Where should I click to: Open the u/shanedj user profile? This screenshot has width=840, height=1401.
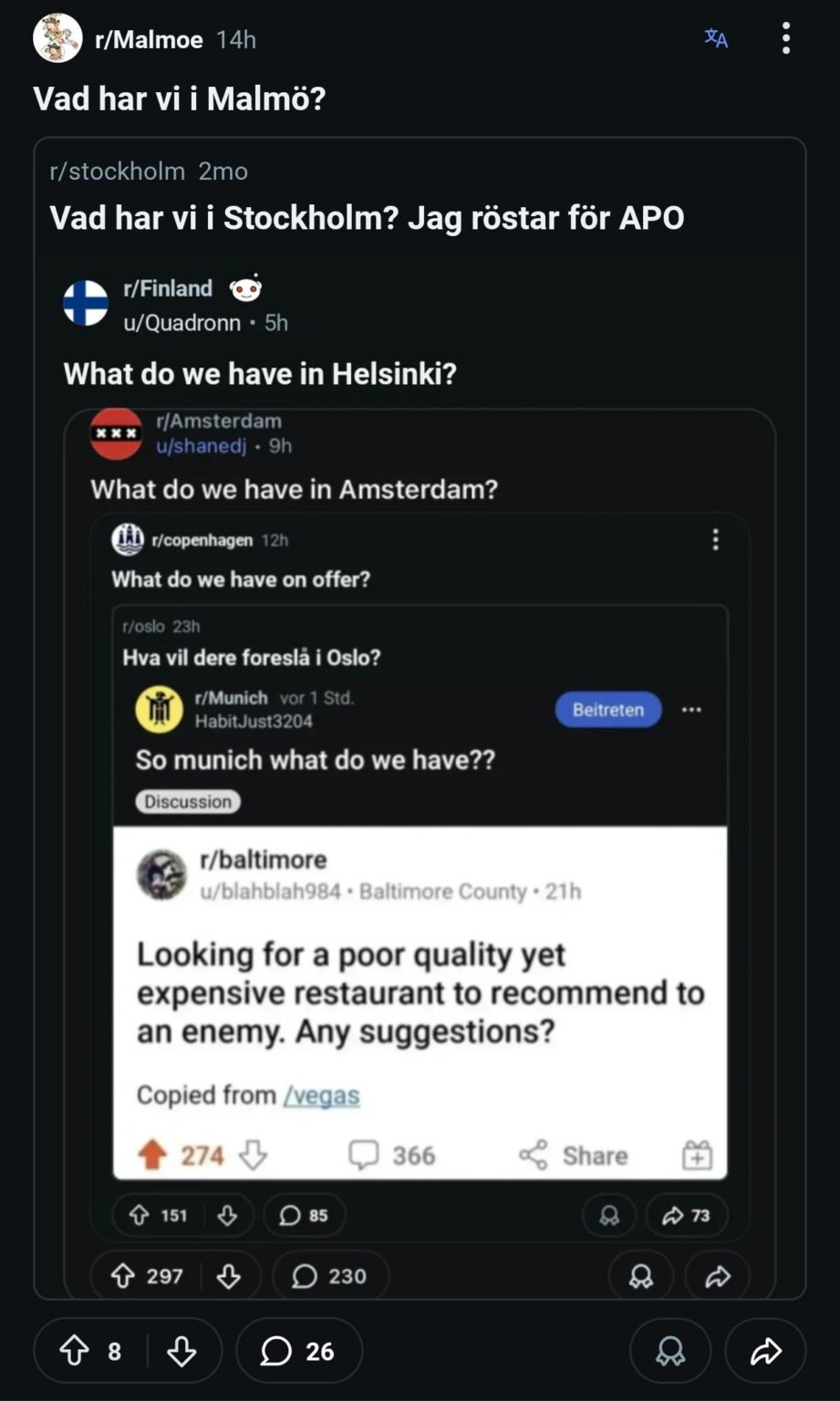coord(201,446)
